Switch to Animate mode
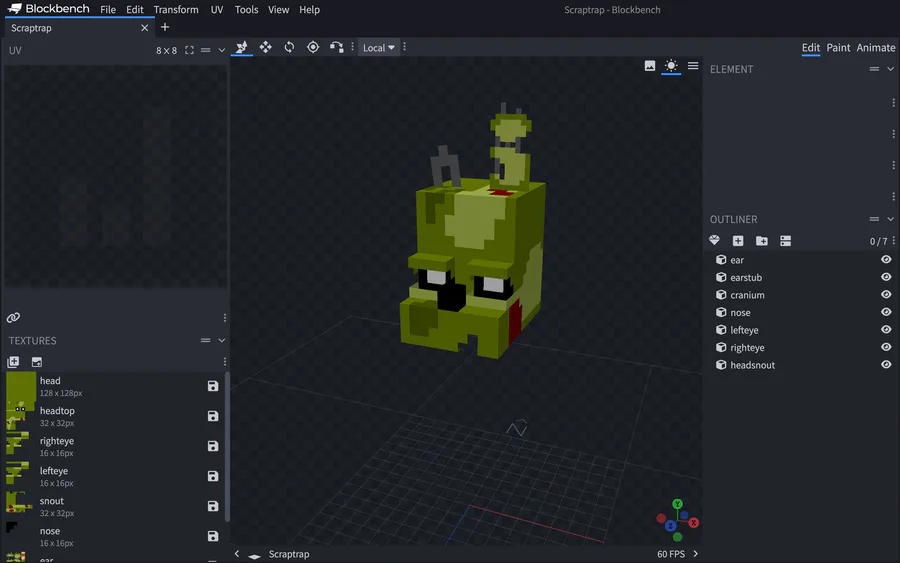900x563 pixels. click(x=875, y=48)
